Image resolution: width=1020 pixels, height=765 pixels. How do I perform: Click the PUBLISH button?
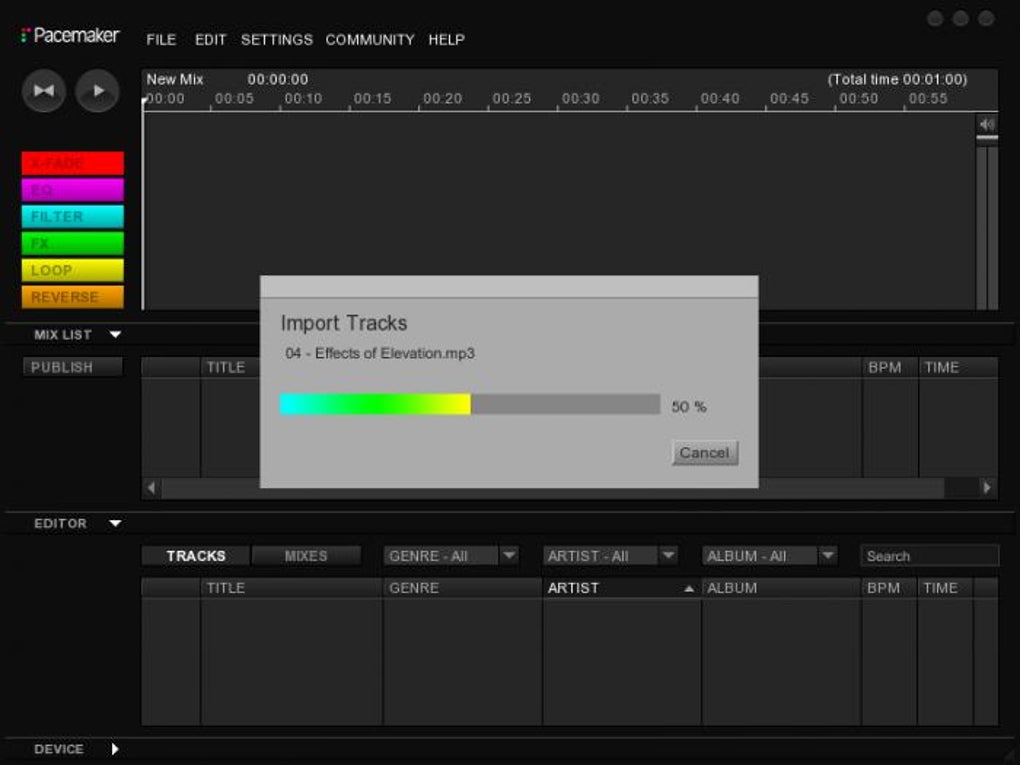[x=72, y=367]
